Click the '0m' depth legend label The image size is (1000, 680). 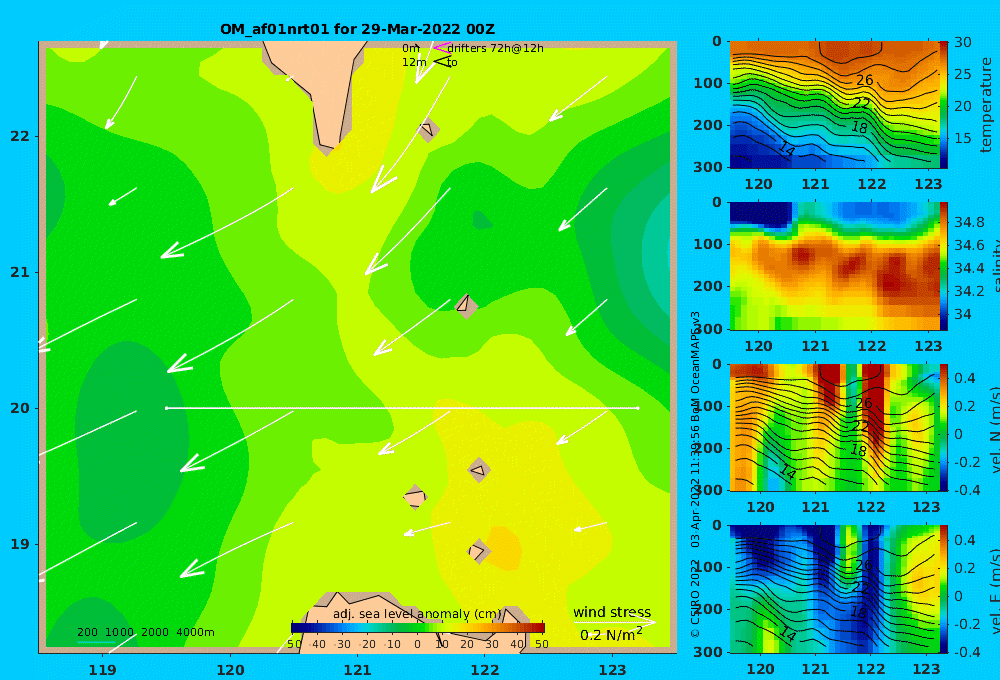point(411,48)
